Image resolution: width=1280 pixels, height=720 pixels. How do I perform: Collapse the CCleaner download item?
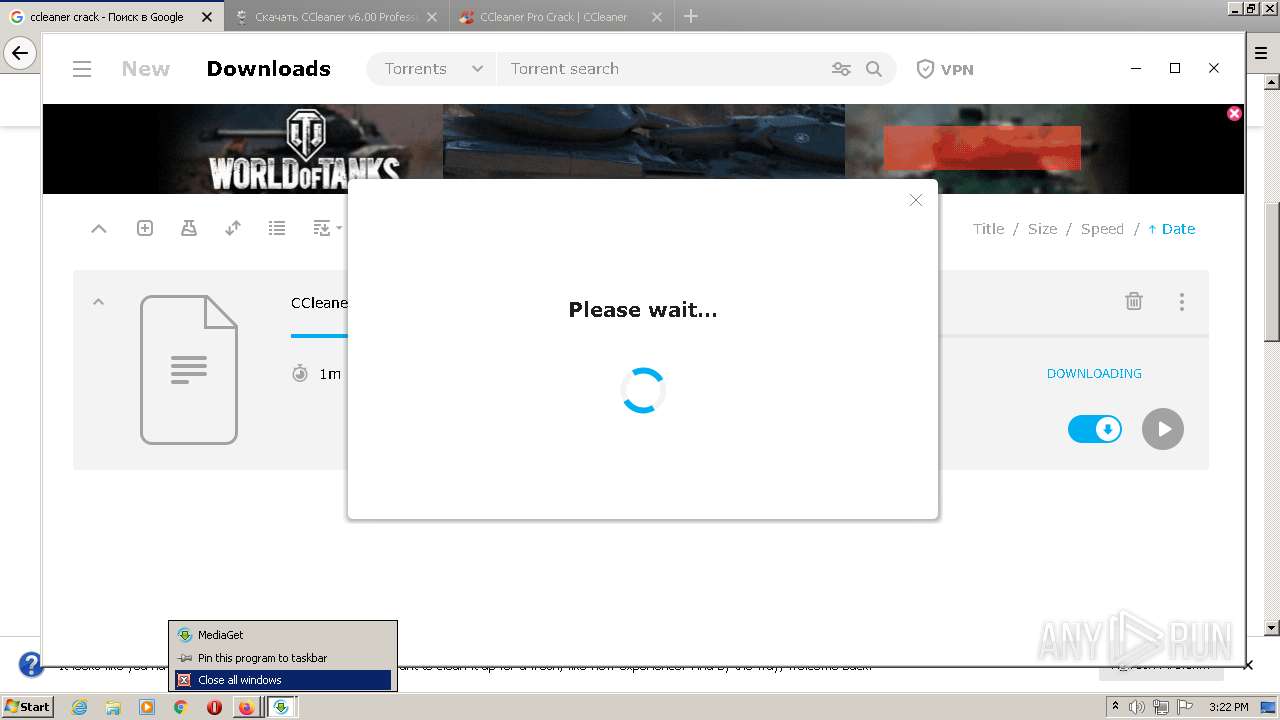coord(98,302)
